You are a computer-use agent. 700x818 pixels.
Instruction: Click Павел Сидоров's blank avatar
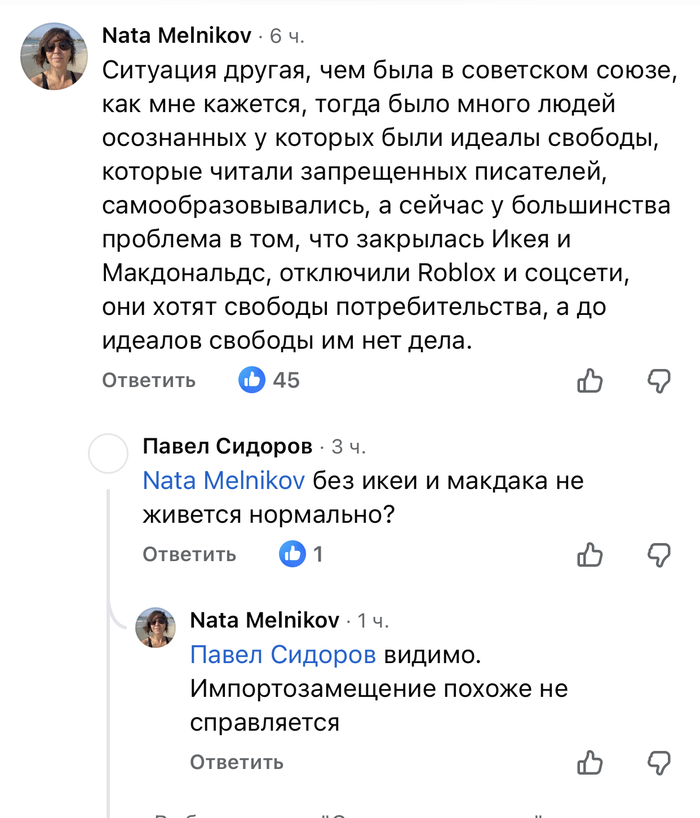(109, 455)
